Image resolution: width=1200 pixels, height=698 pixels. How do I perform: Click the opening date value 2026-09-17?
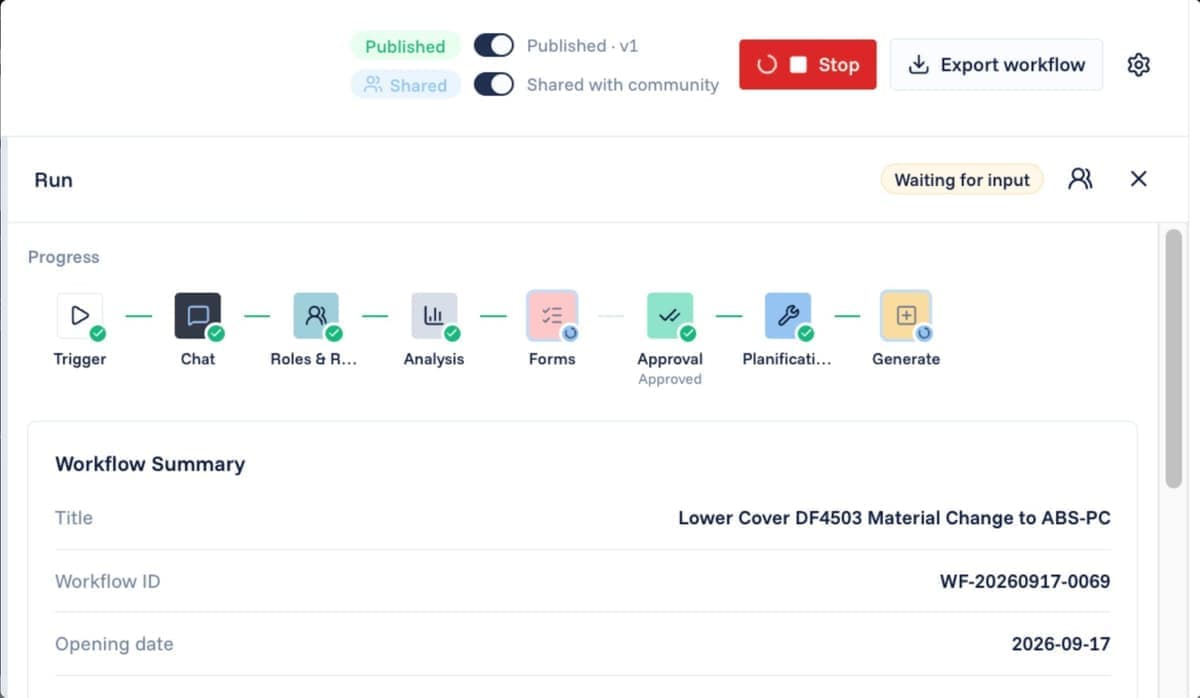[1061, 644]
